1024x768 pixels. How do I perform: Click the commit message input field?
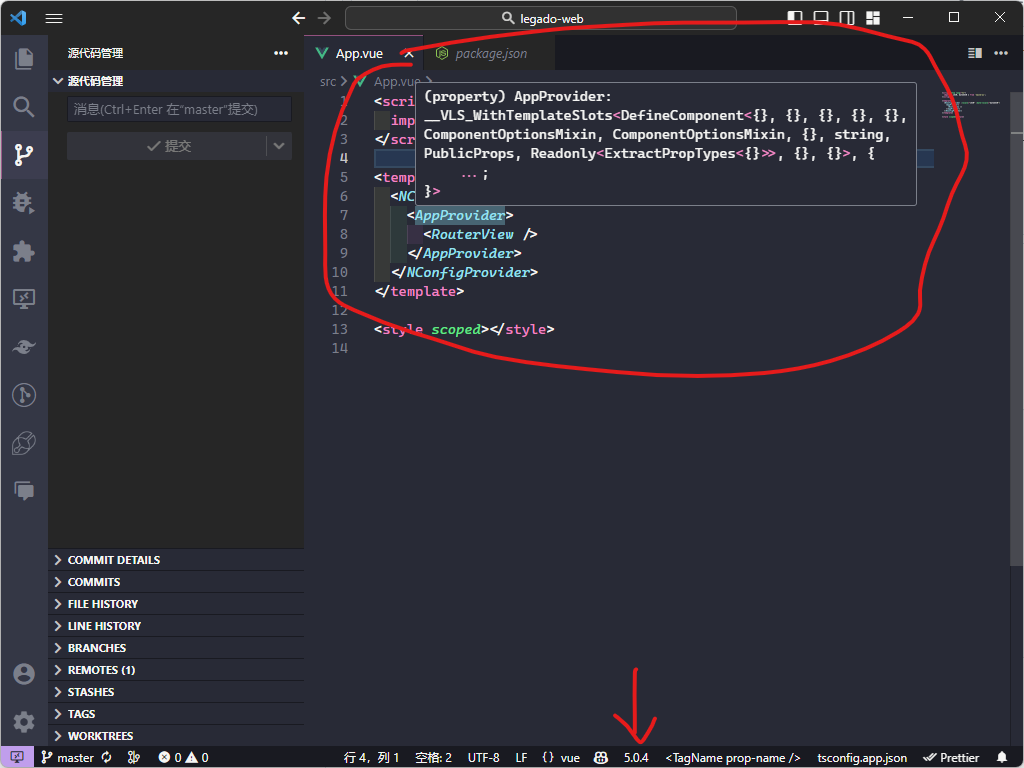[x=179, y=108]
